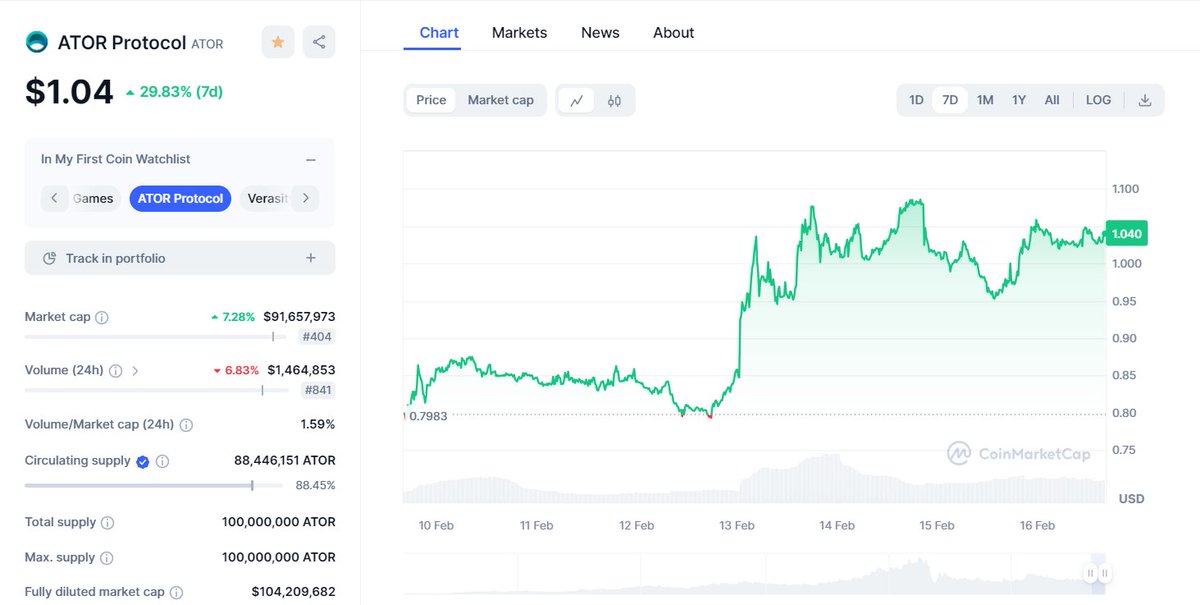Click the Market cap rank progress bar
The image size is (1200, 605).
[157, 337]
